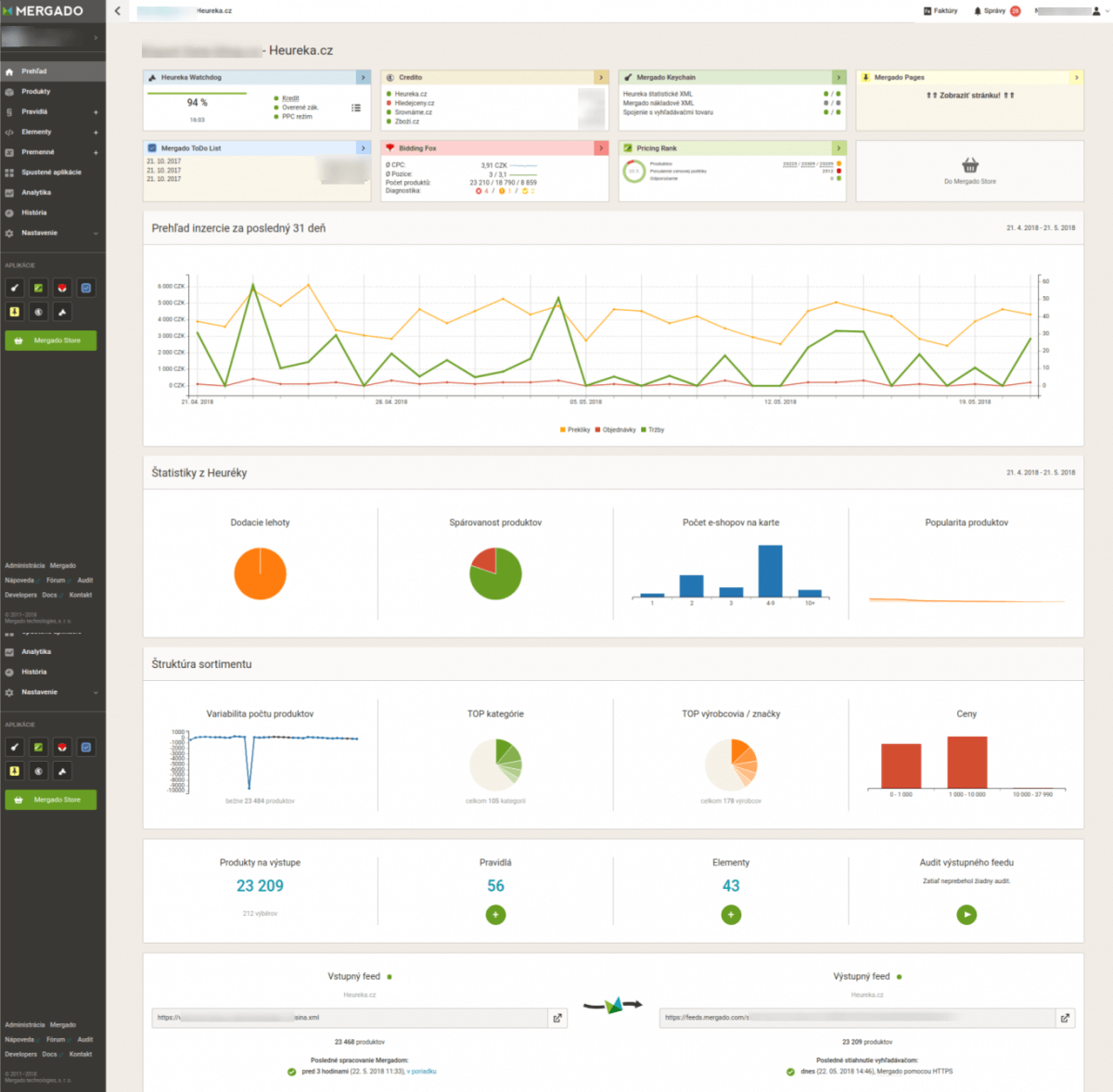Expand the Pravidlá sidebar item with plus

96,112
